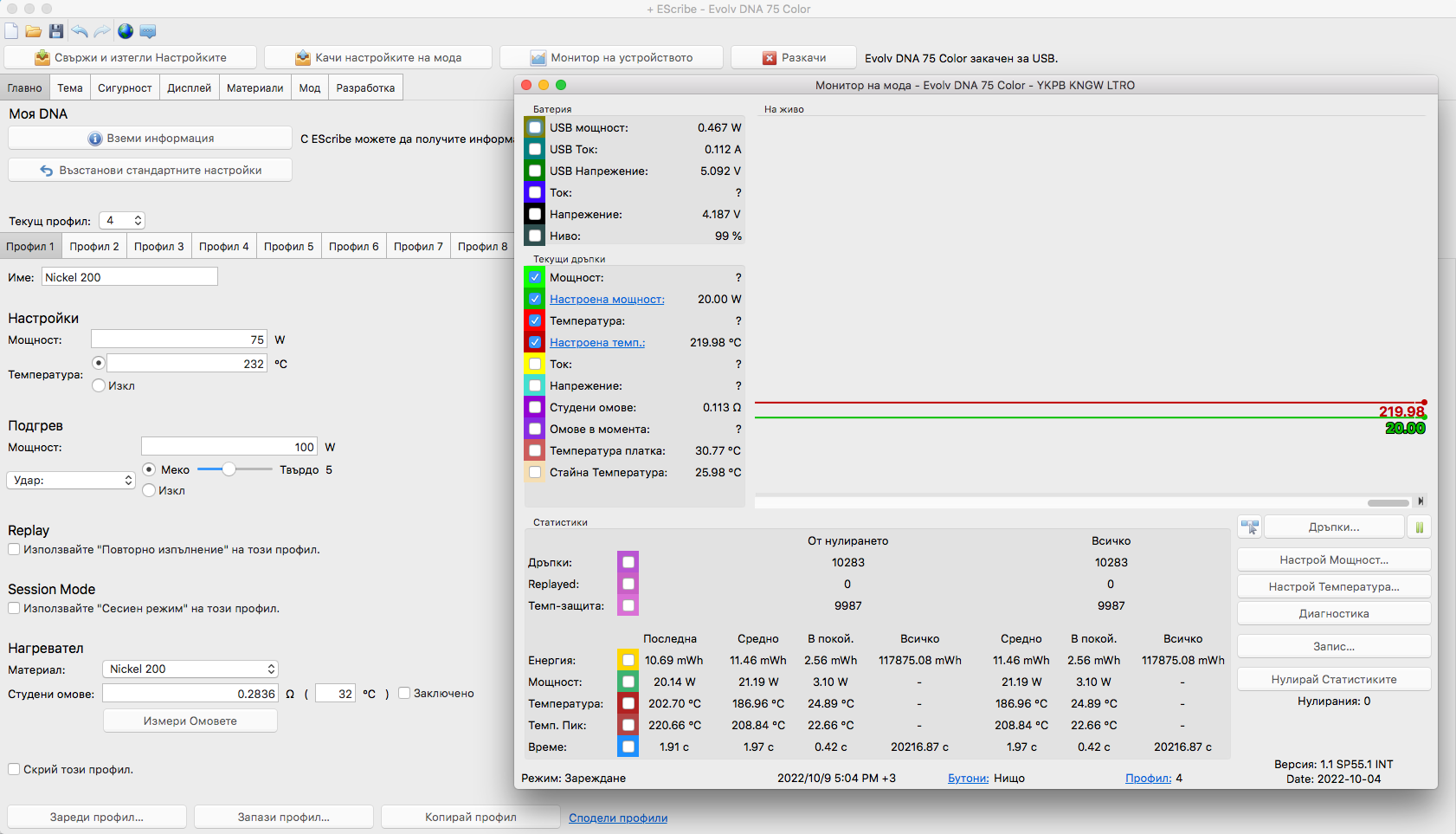
Task: Open the Текущ профил selector
Action: point(122,221)
